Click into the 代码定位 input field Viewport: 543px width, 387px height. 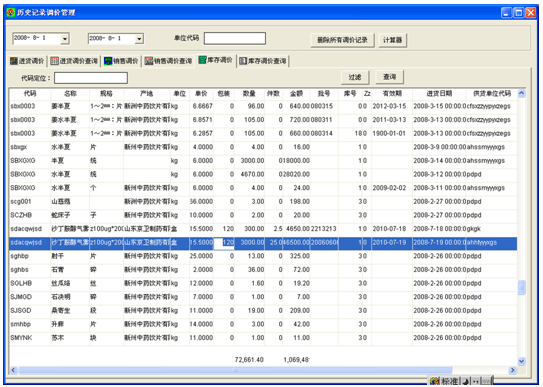[91, 78]
